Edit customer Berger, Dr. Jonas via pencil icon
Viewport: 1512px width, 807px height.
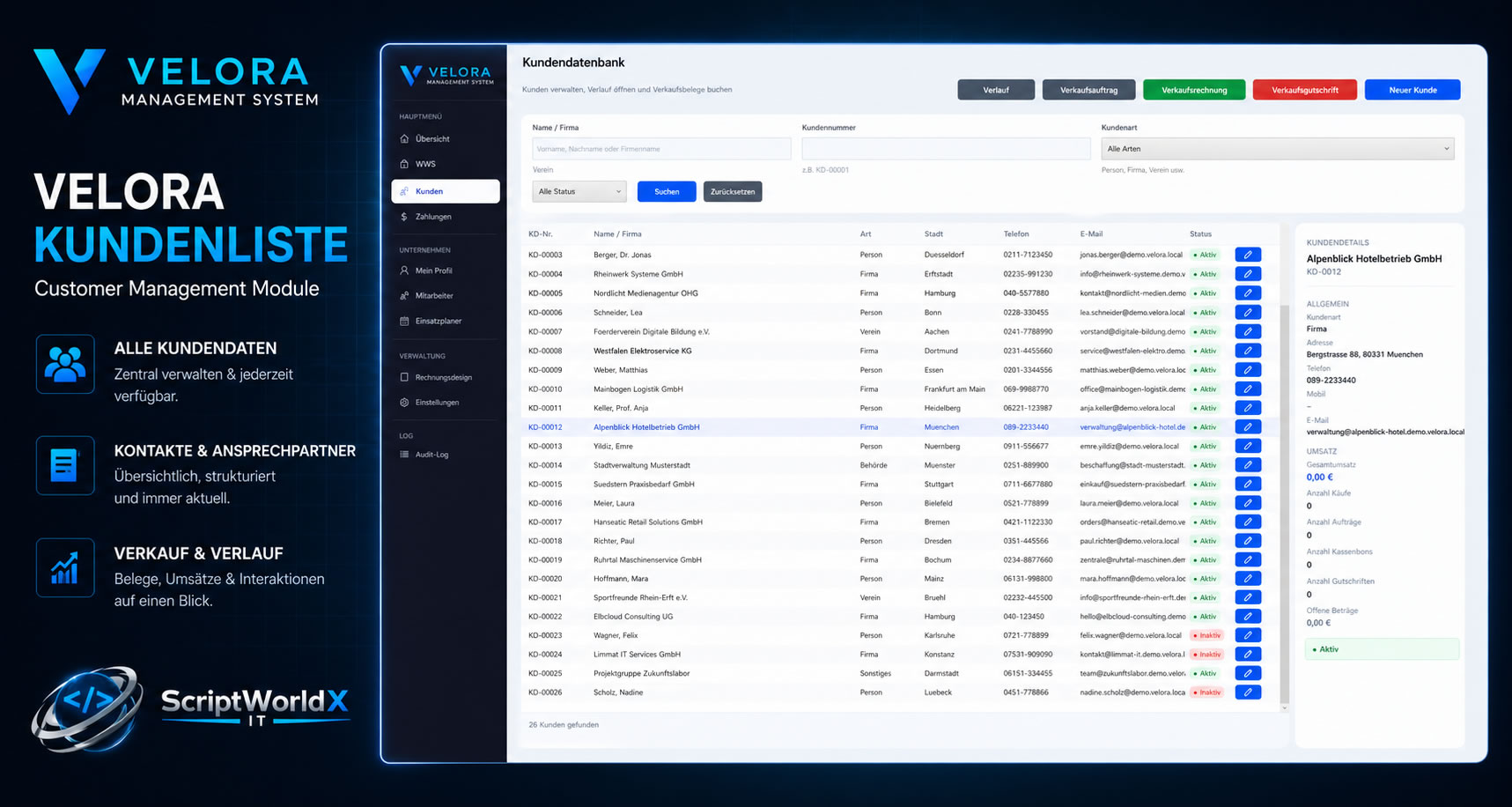pos(1248,255)
